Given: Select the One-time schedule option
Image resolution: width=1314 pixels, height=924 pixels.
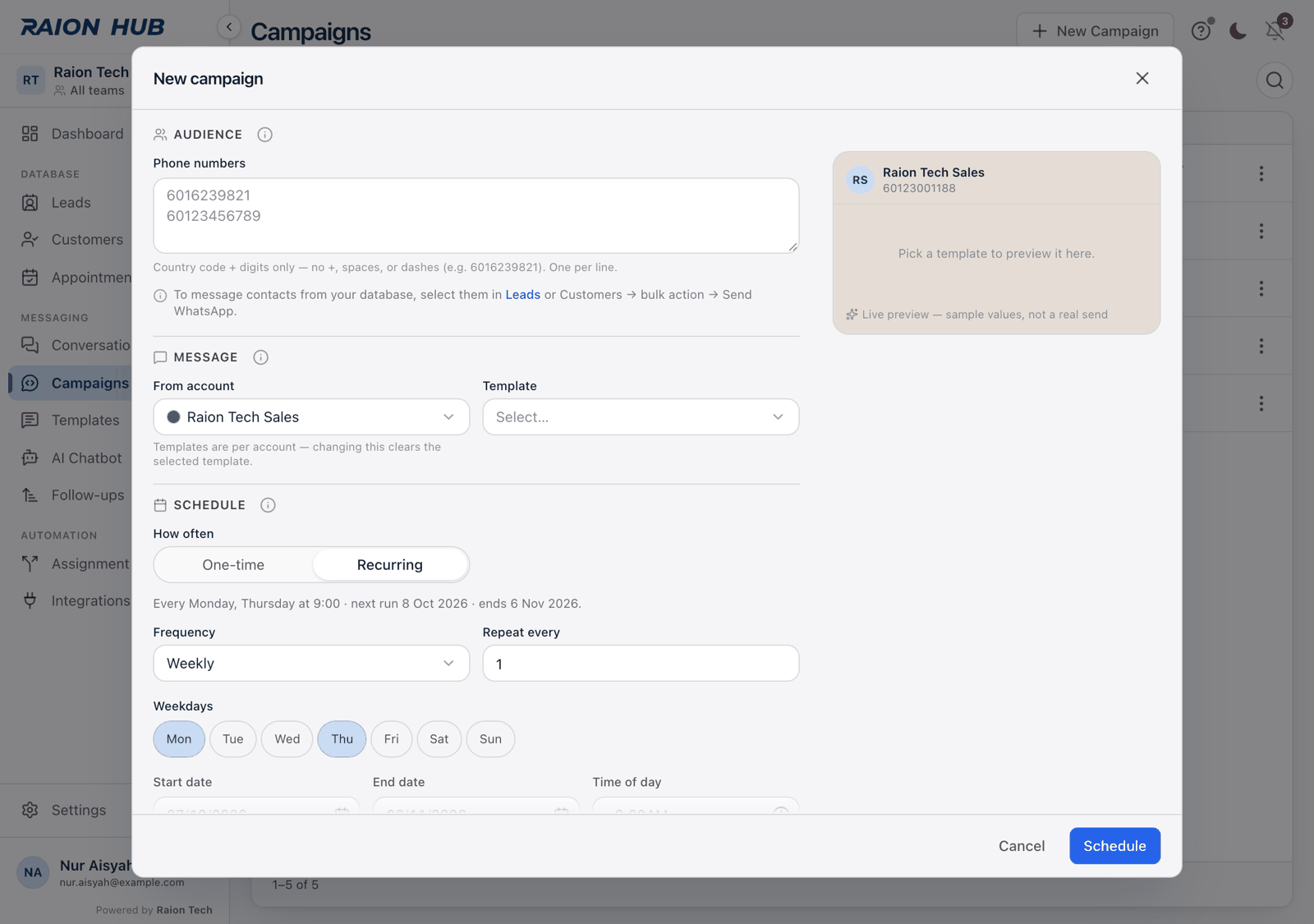Looking at the screenshot, I should click(x=233, y=565).
